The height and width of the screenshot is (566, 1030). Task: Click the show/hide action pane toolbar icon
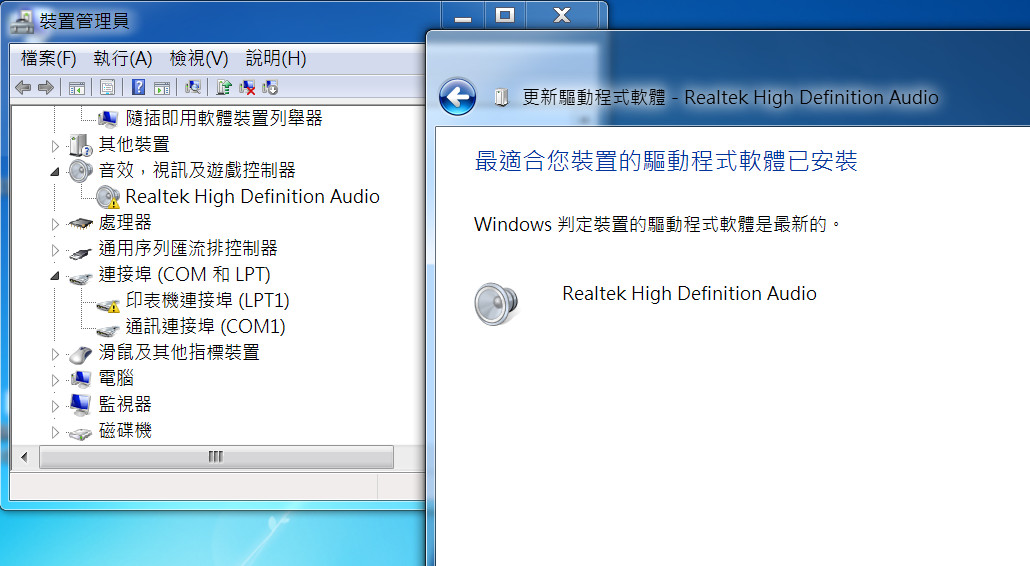coord(162,87)
